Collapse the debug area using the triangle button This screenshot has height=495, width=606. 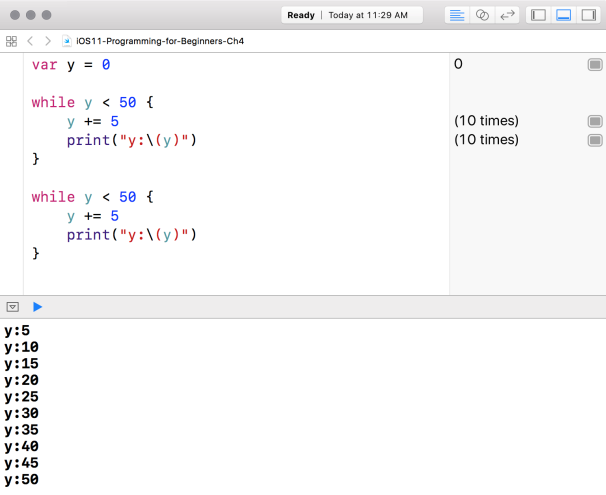point(13,307)
